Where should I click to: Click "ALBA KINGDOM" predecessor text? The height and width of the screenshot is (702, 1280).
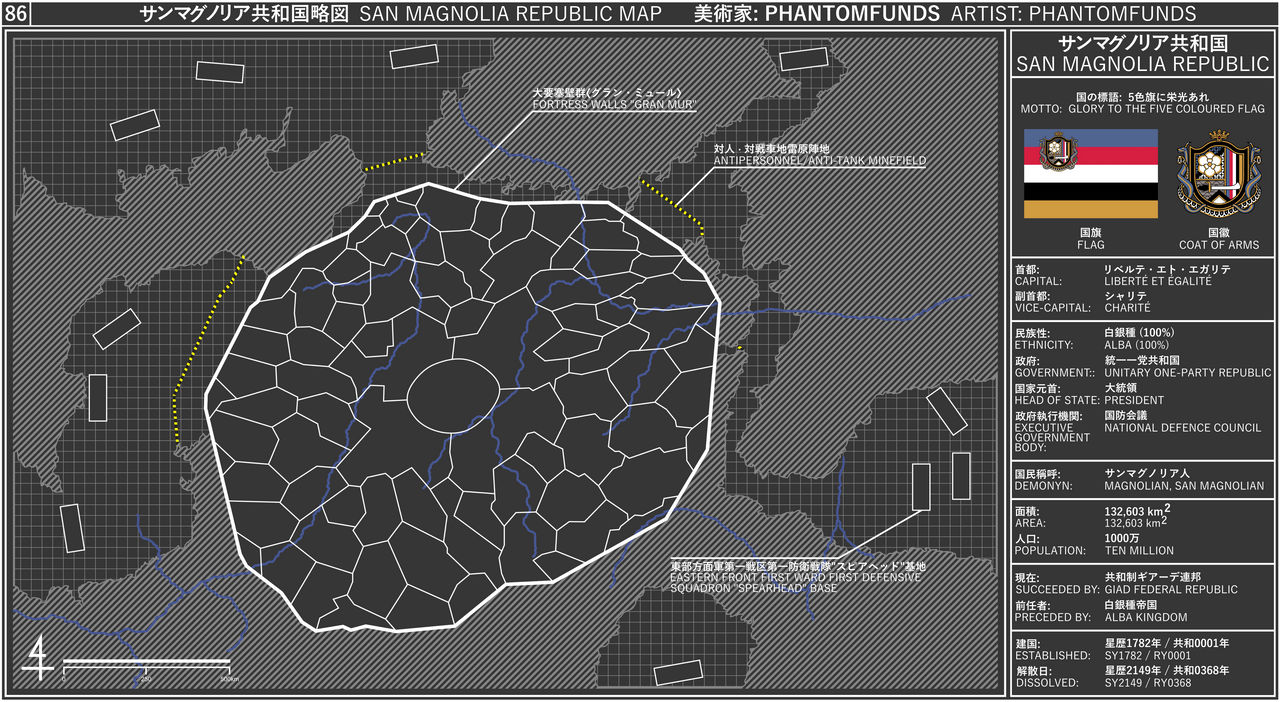[x=1146, y=618]
